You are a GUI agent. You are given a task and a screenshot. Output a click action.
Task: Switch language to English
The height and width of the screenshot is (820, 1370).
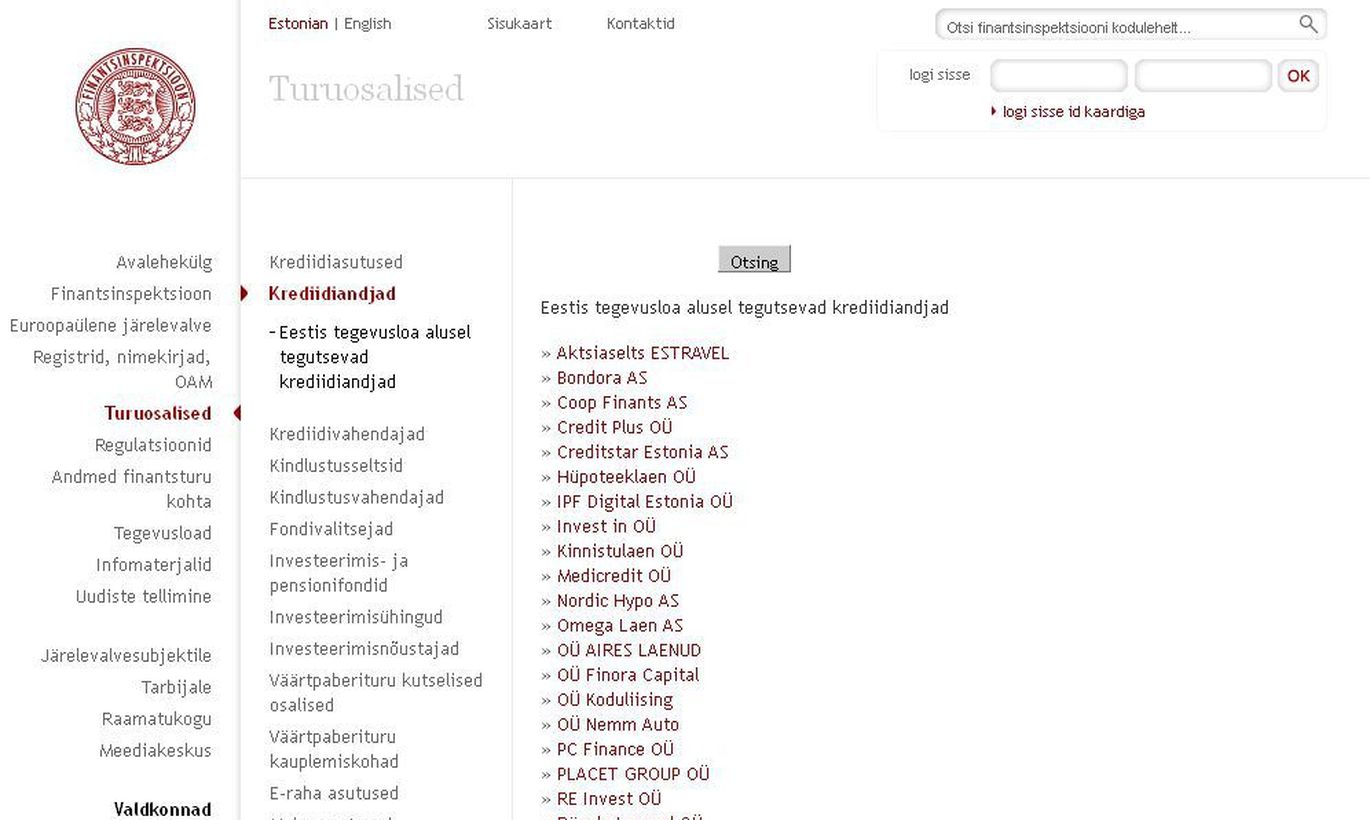(367, 24)
